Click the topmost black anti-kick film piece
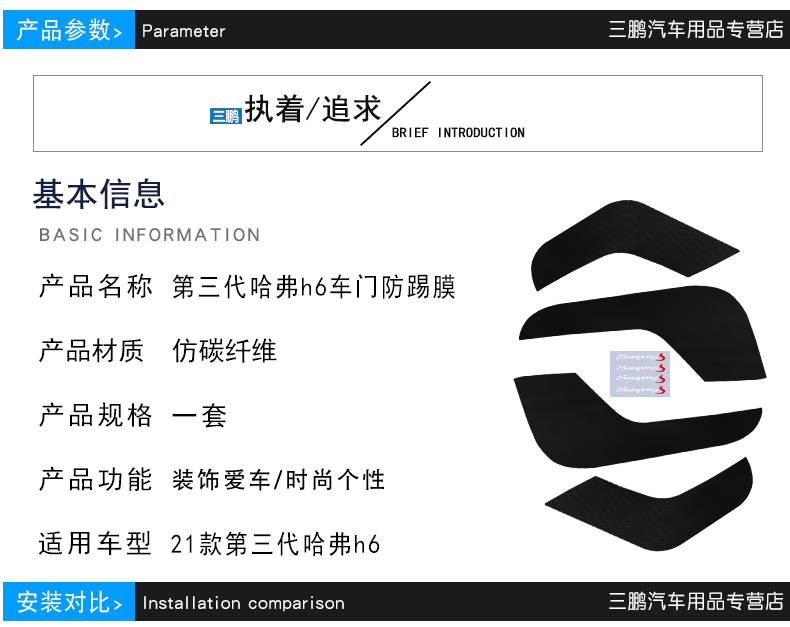Screen dimensions: 790x627 635,244
